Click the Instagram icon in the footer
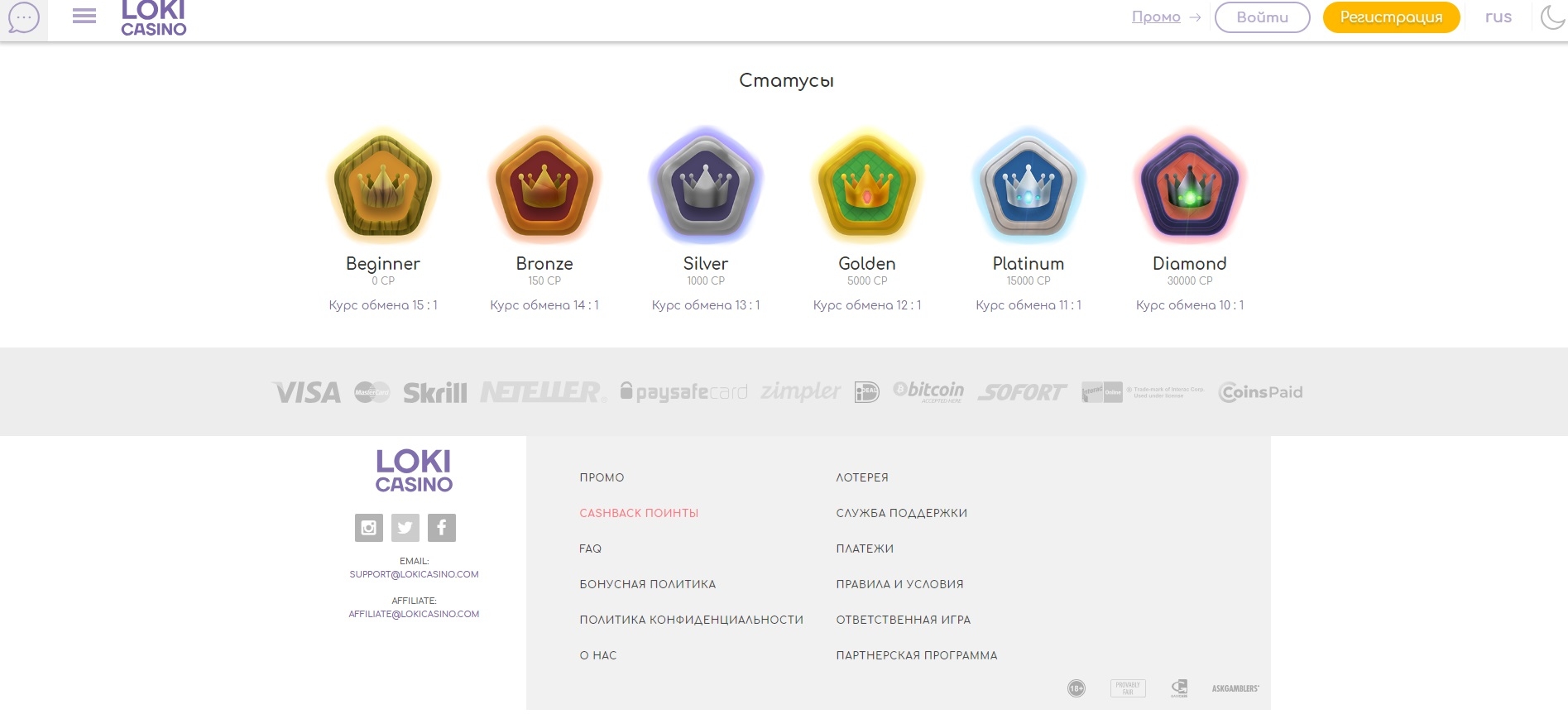This screenshot has height=714, width=1568. [369, 528]
